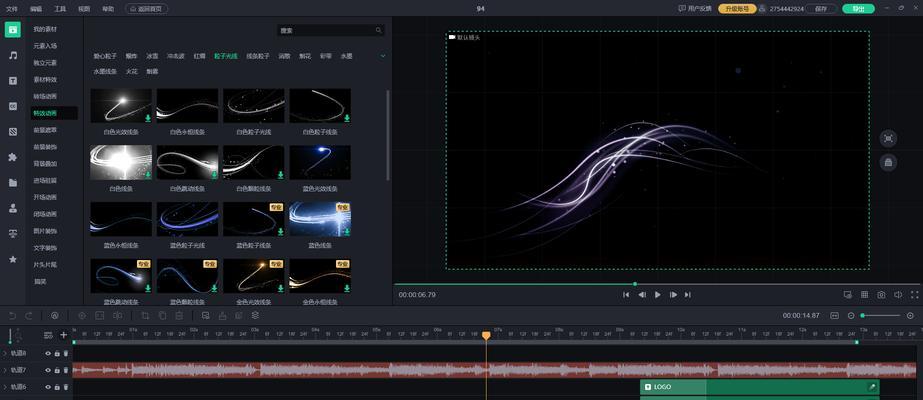Click the search magnifier icon
The image size is (923, 400).
point(379,30)
